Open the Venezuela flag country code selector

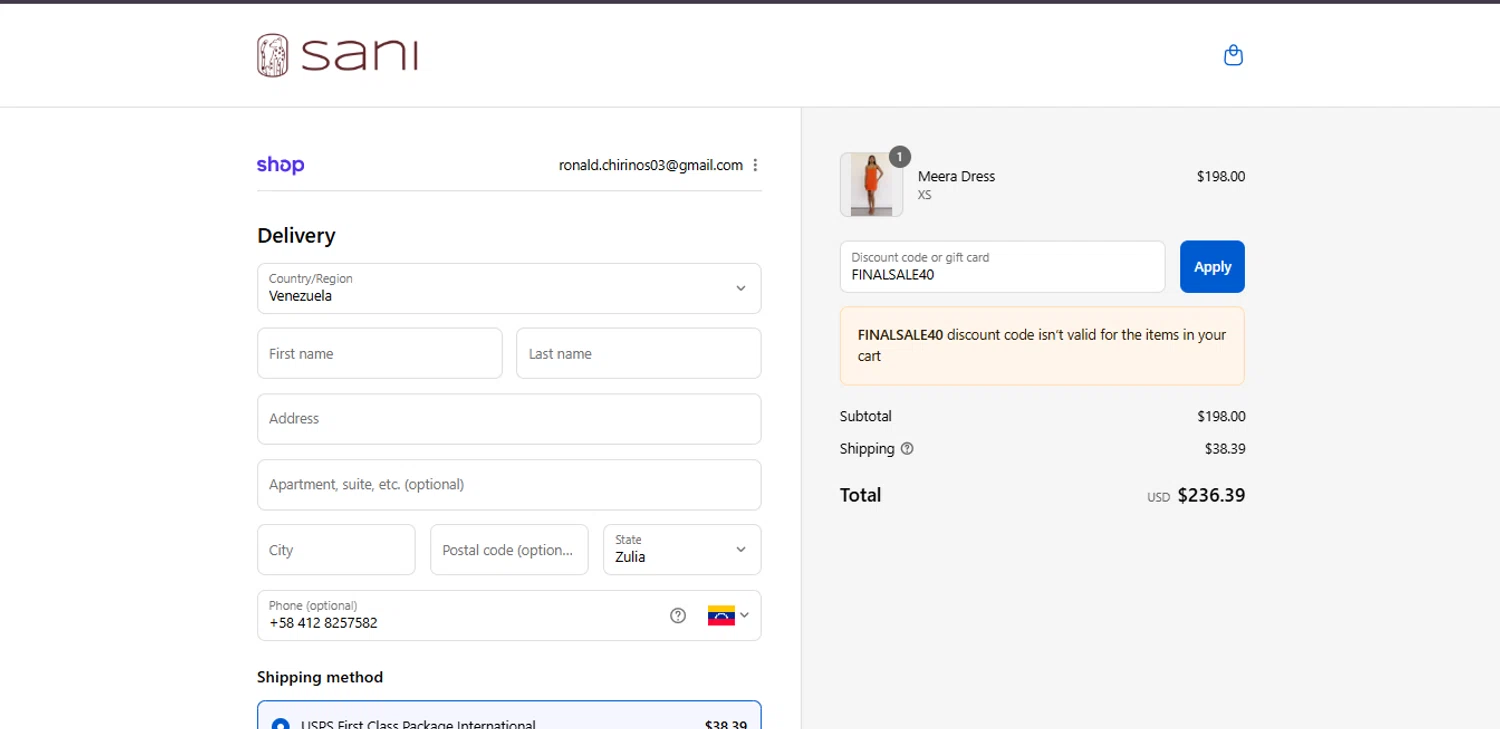[x=728, y=615]
